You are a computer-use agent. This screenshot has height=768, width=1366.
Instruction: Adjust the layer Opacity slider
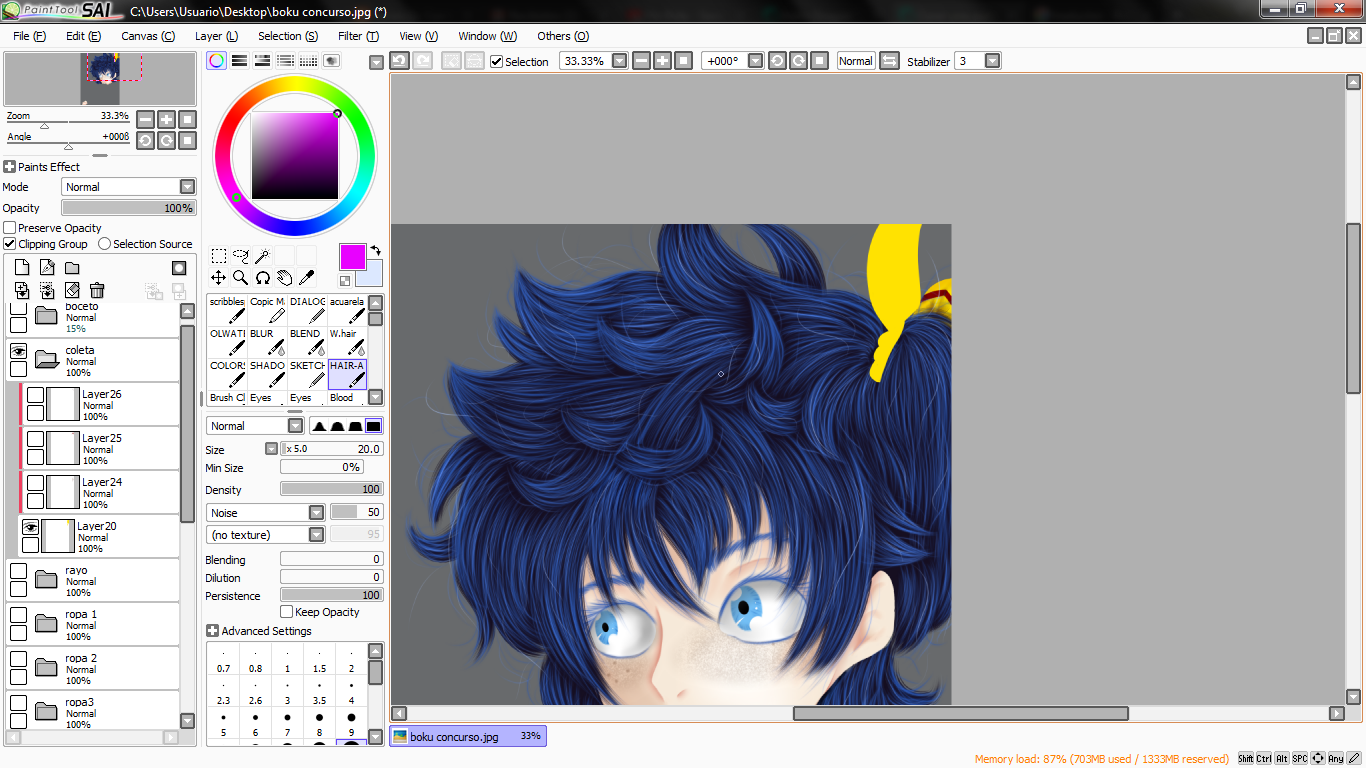129,208
